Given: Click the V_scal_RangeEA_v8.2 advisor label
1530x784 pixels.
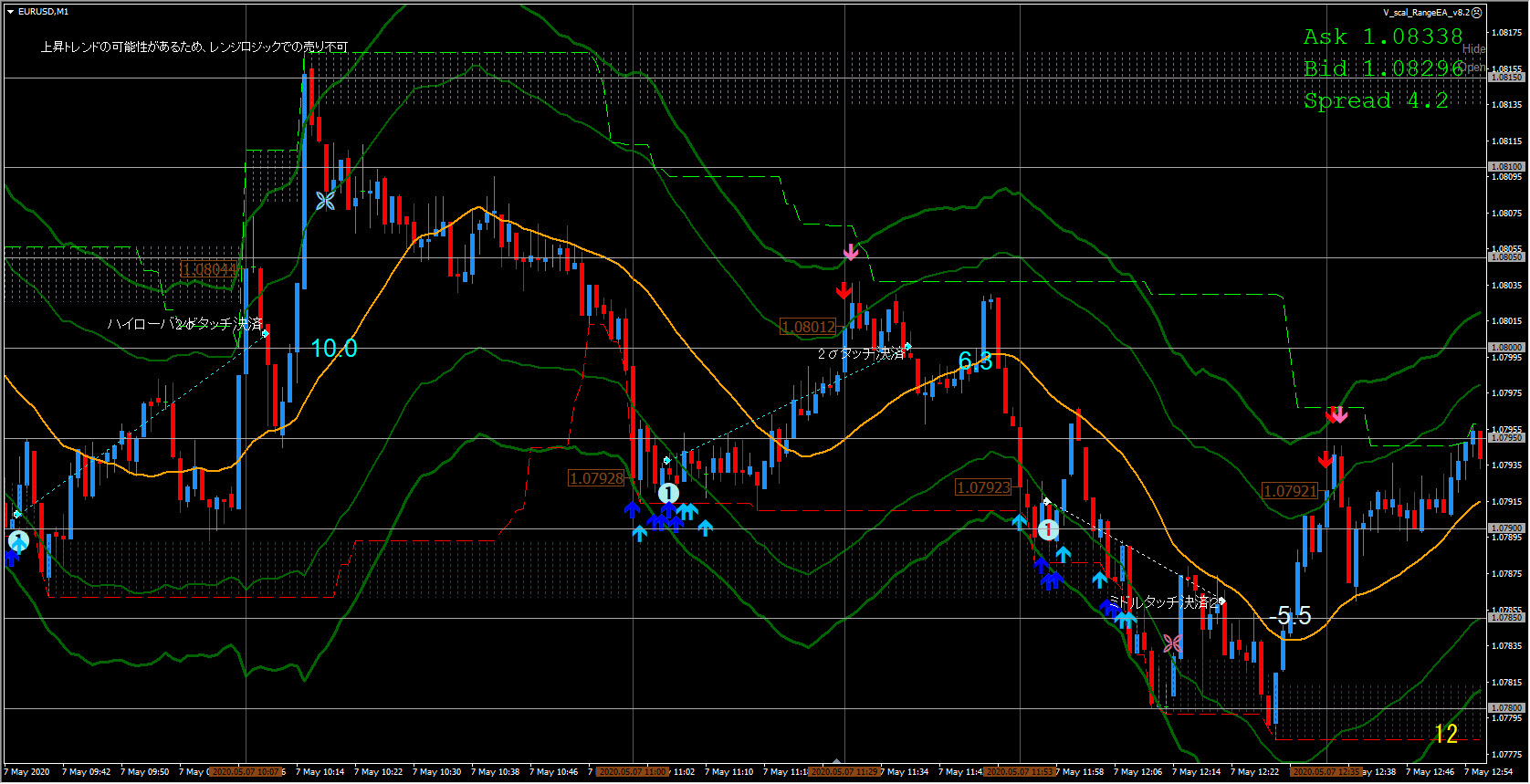Looking at the screenshot, I should pyautogui.click(x=1426, y=13).
